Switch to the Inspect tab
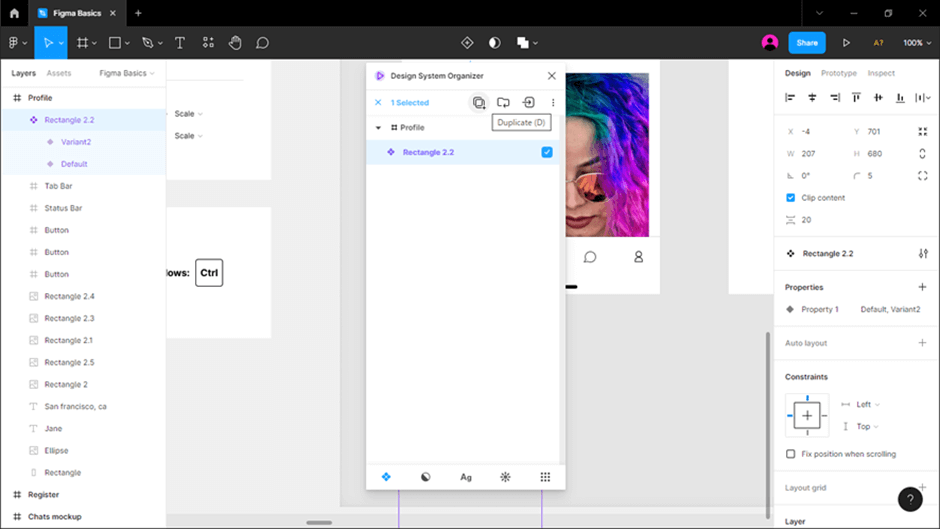 [x=881, y=73]
